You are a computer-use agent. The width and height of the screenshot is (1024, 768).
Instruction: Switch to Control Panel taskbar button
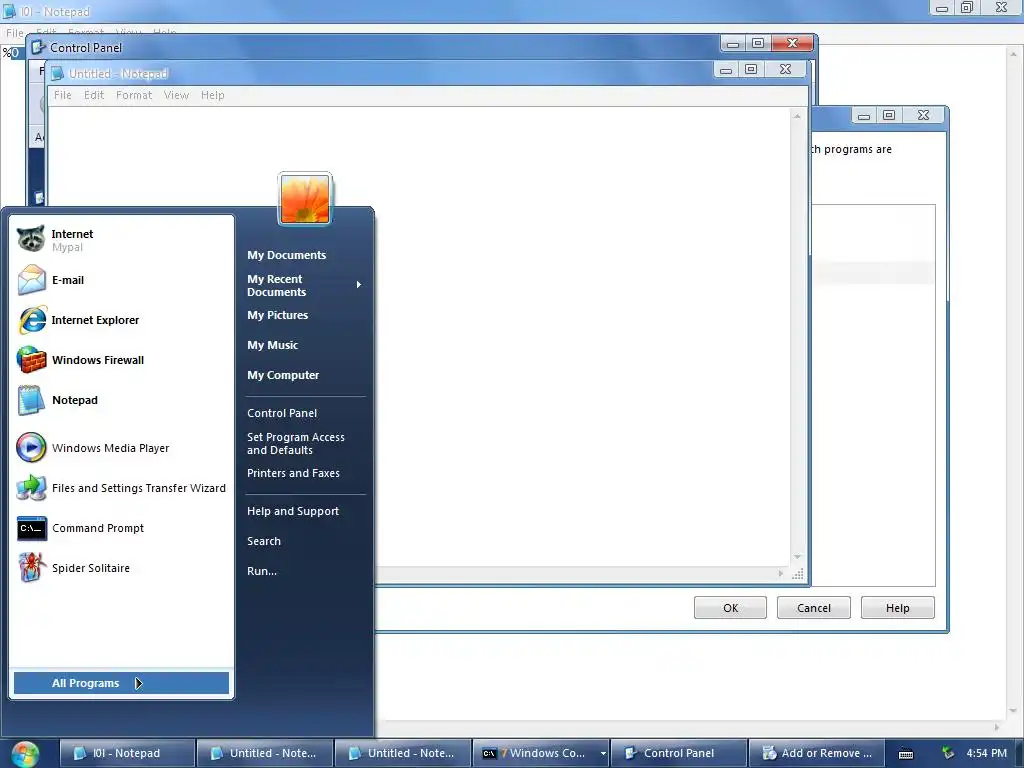679,753
